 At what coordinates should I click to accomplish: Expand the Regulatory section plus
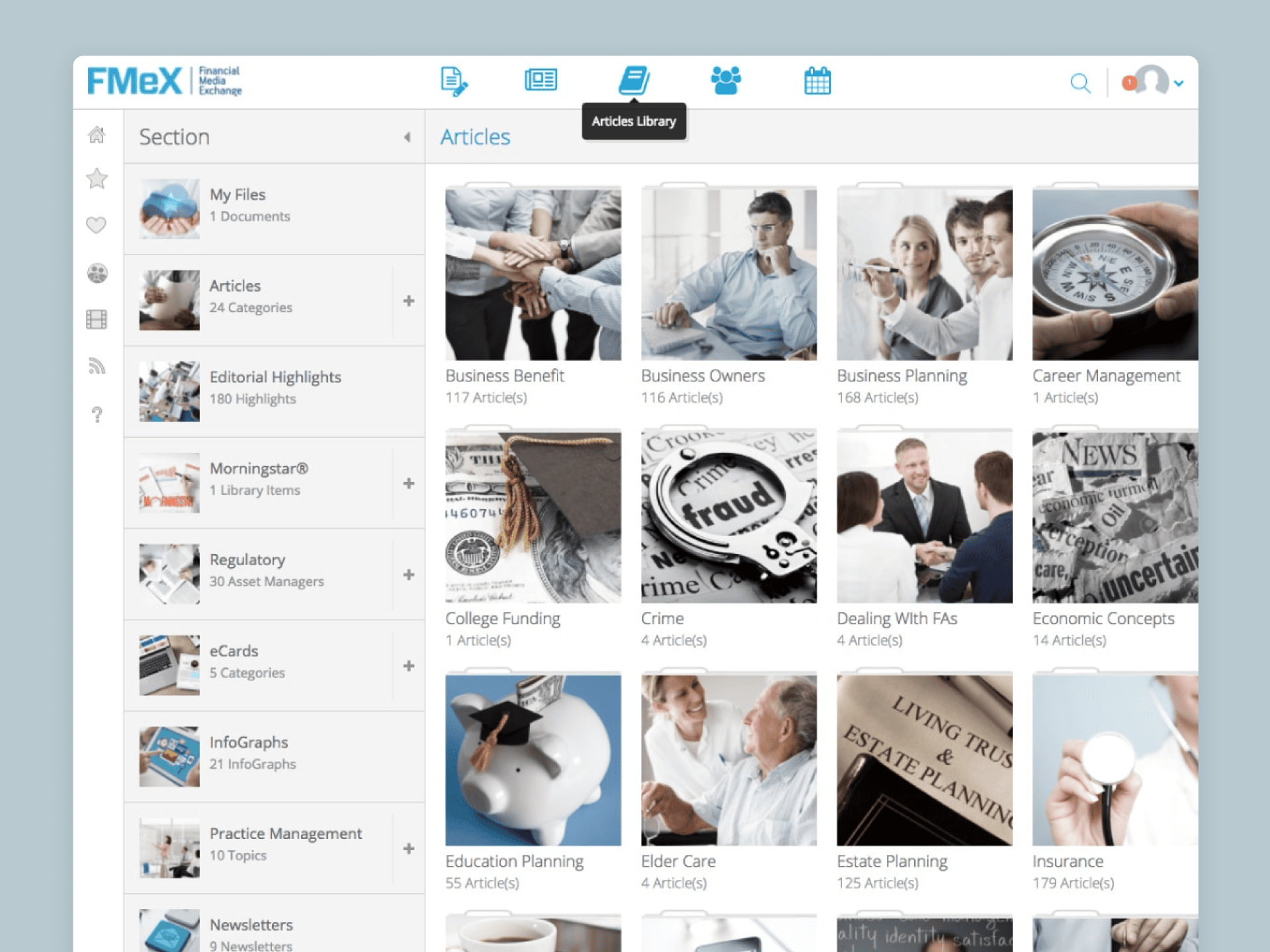click(x=409, y=575)
